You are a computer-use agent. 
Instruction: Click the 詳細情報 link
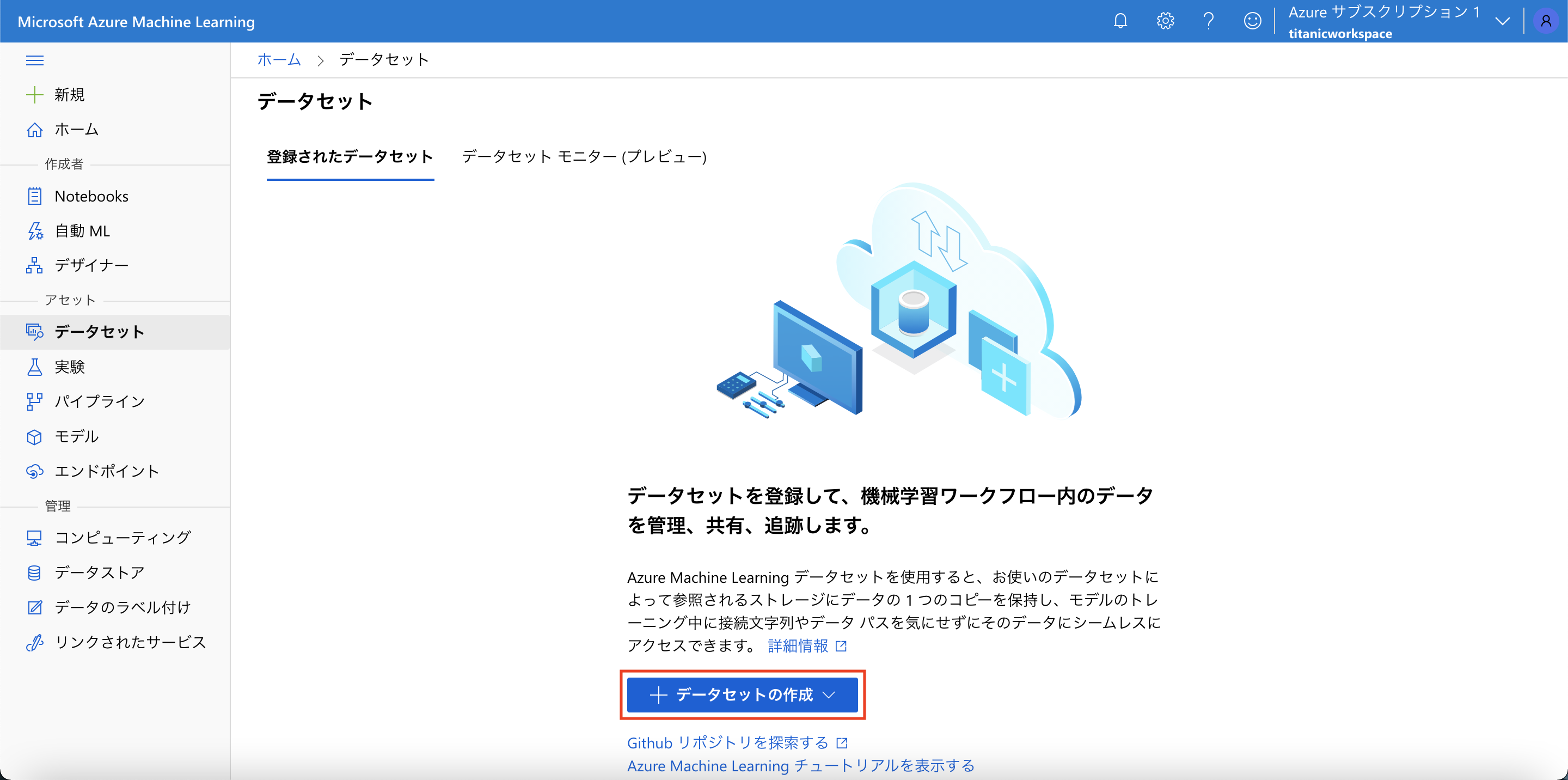tap(798, 645)
